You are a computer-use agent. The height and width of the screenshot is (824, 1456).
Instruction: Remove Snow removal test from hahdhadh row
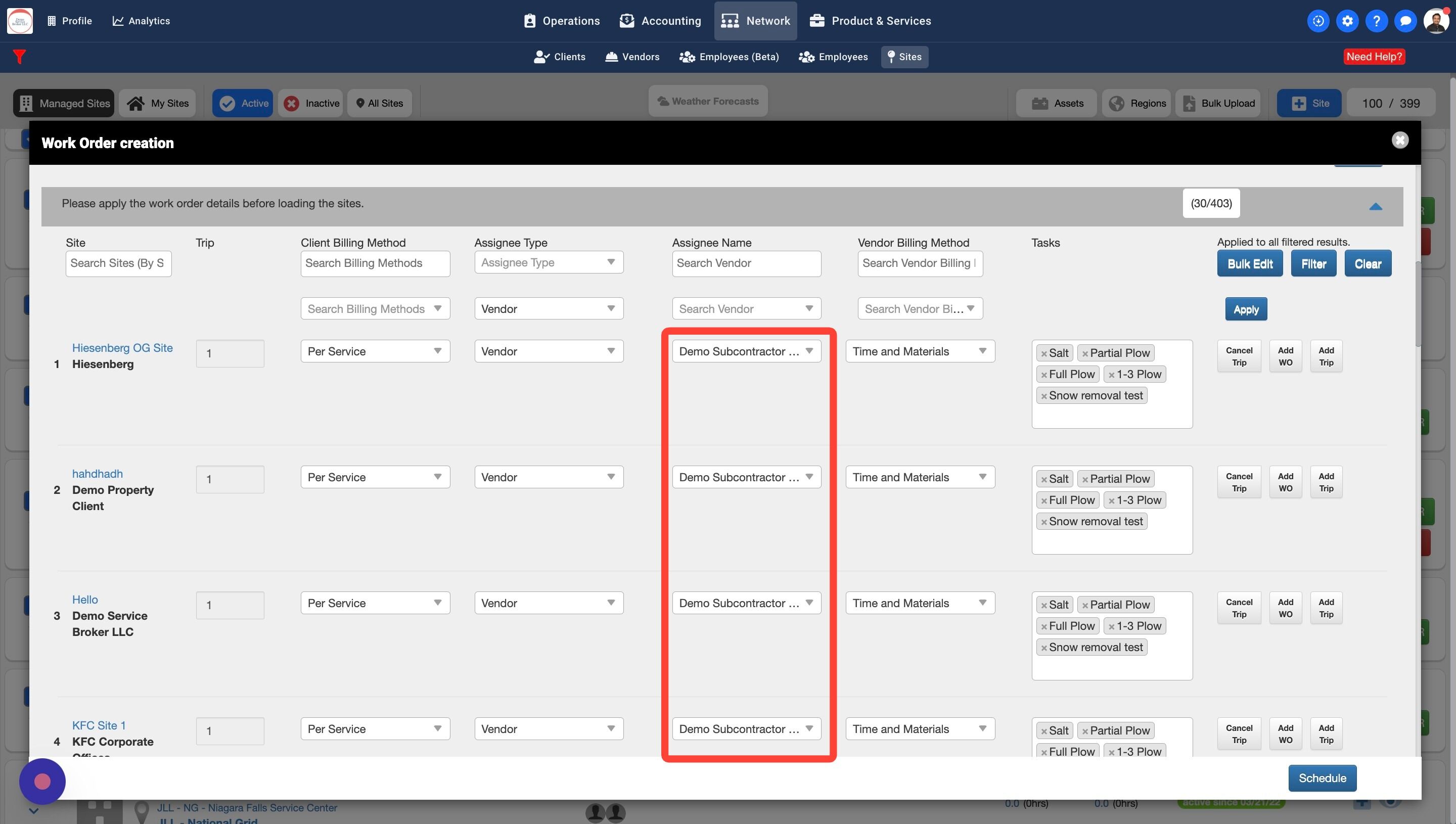click(1044, 522)
